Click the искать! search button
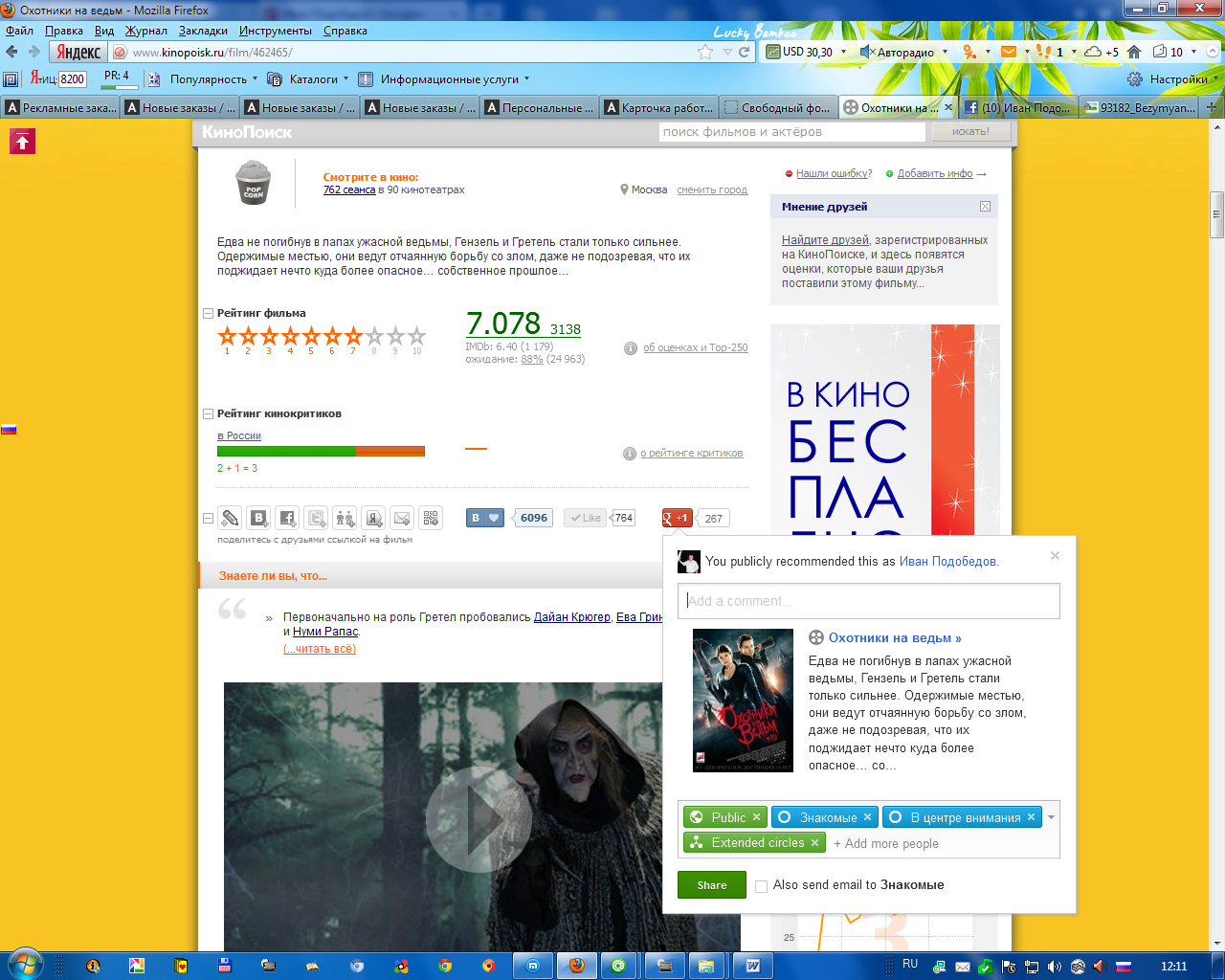 point(970,132)
